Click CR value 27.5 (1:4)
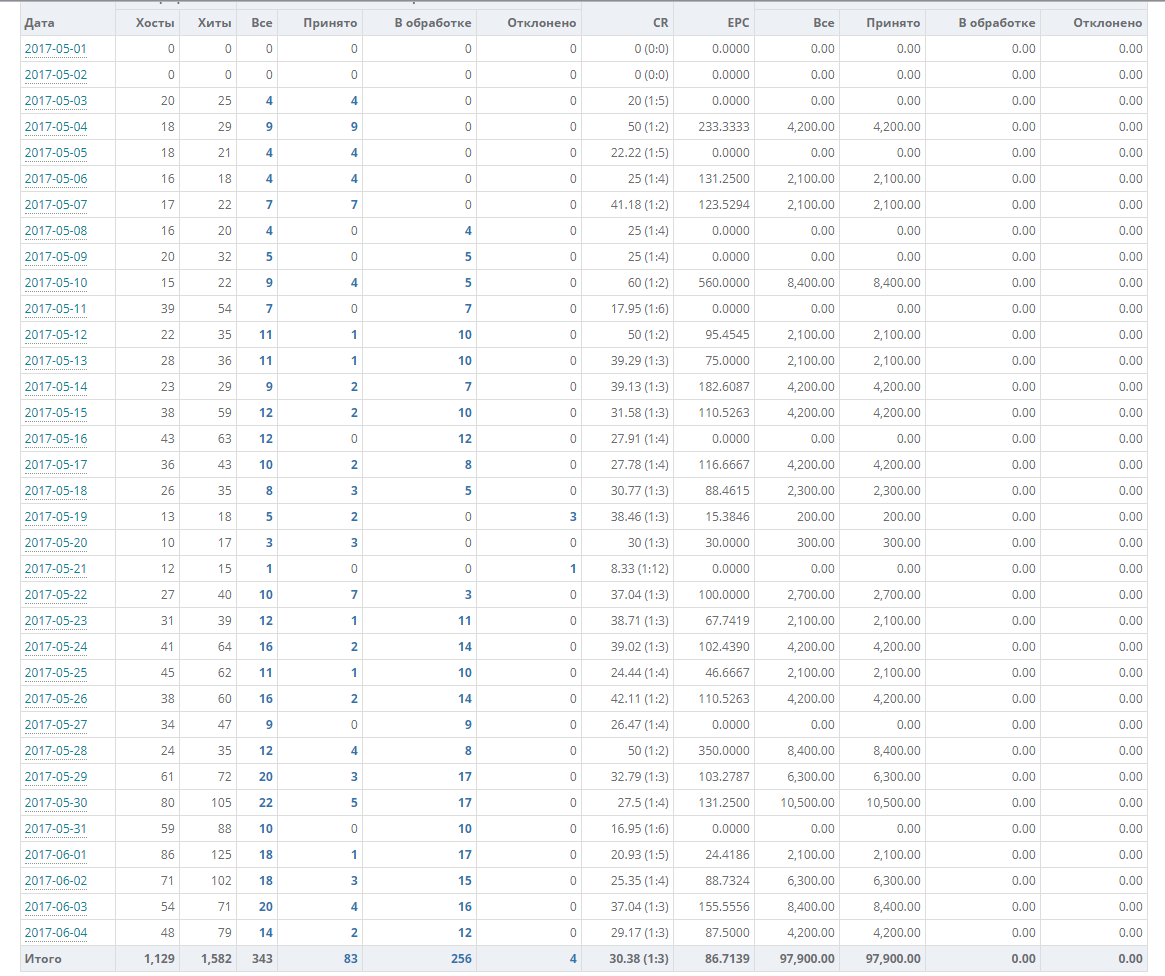 pyautogui.click(x=643, y=803)
